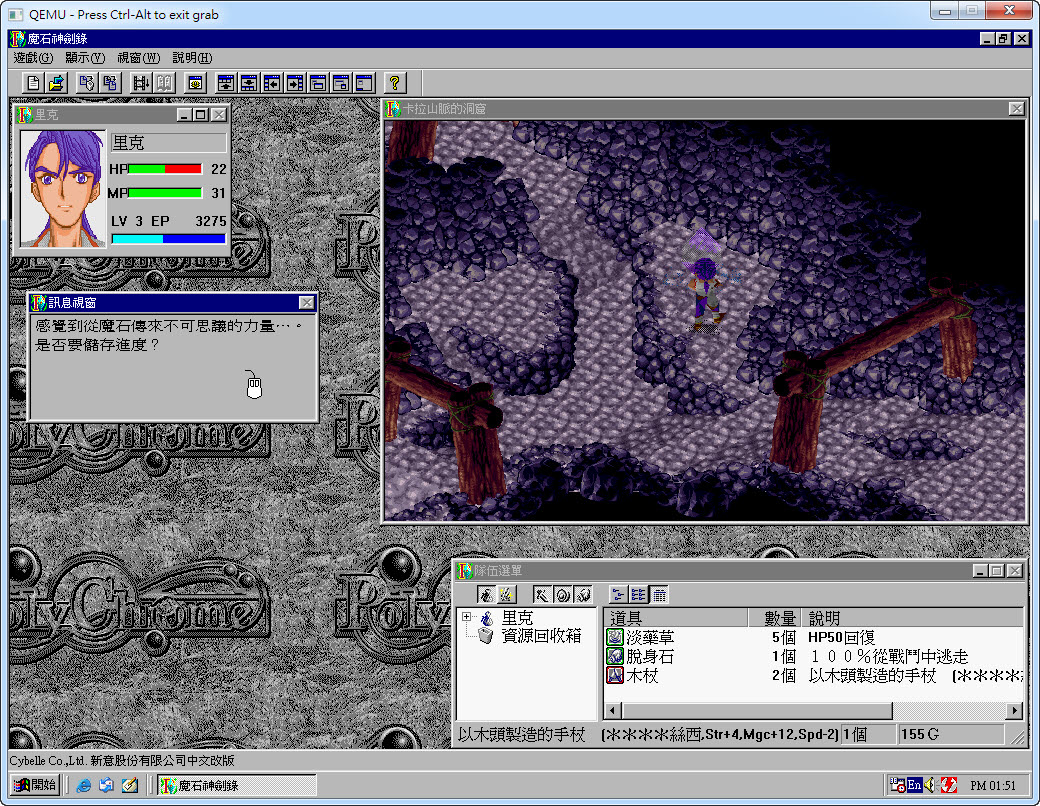The height and width of the screenshot is (806, 1040).
Task: Select the 木杖 wooden staff item row
Action: (x=642, y=676)
